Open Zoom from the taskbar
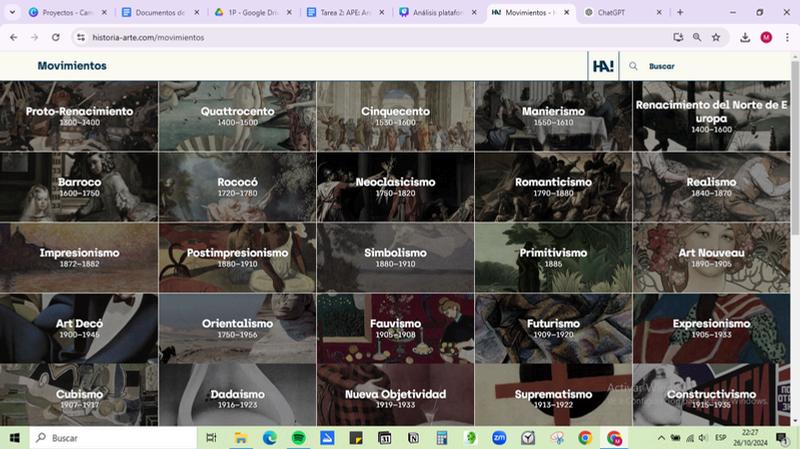 [499, 438]
